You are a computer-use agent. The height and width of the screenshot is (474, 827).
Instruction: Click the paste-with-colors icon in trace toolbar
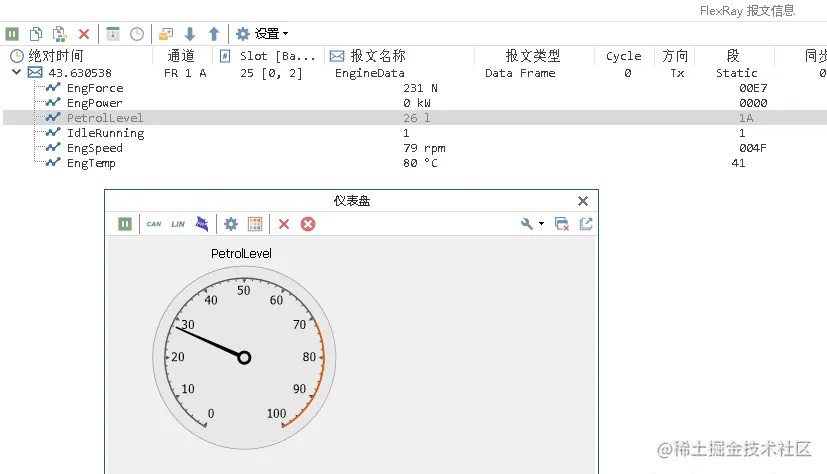[60, 34]
